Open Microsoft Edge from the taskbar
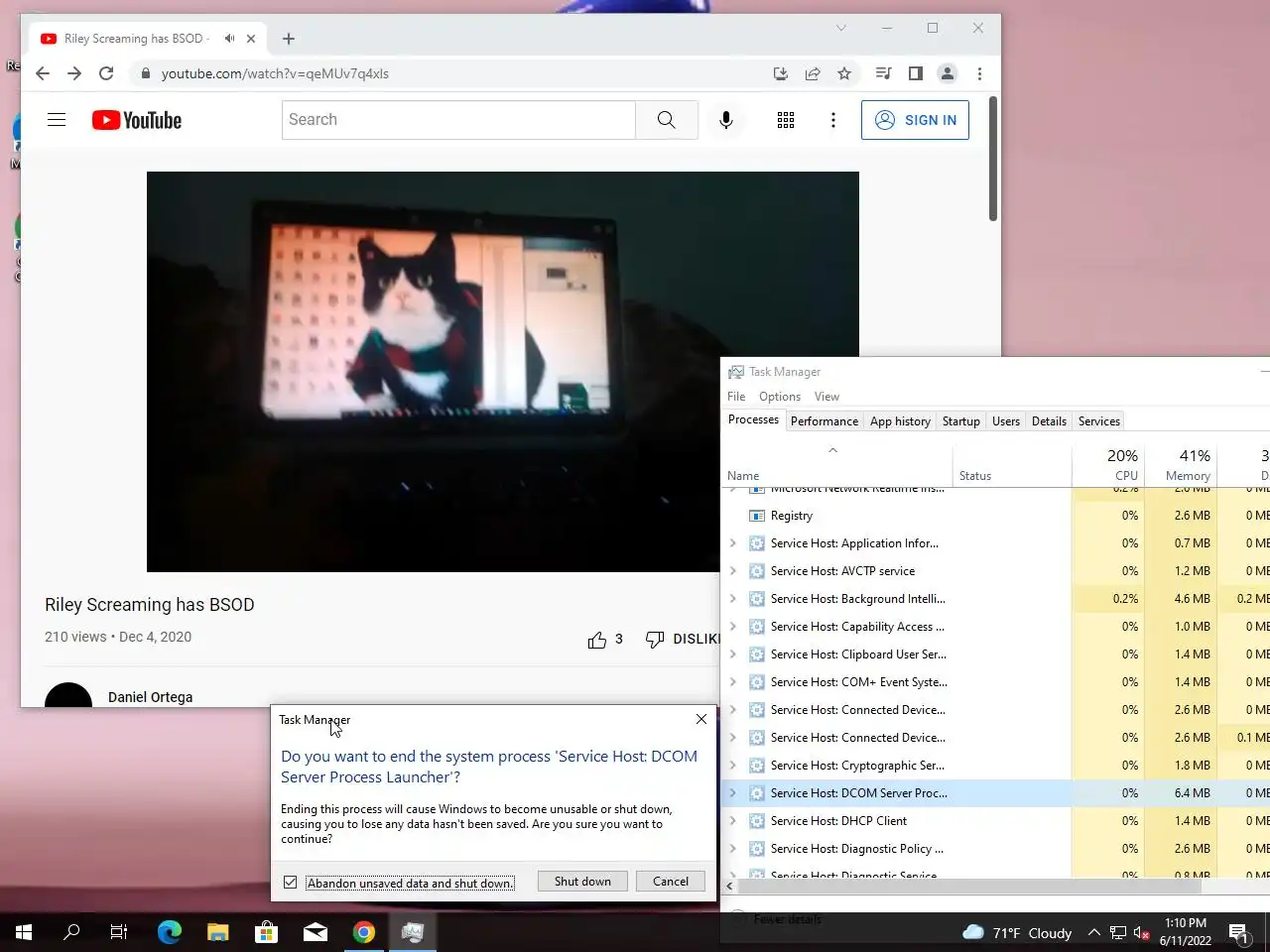Viewport: 1270px width, 952px height. (x=170, y=932)
